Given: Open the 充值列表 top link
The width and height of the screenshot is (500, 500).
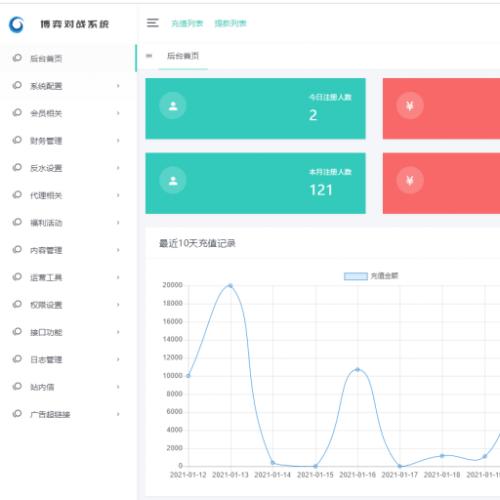Looking at the screenshot, I should tap(187, 23).
